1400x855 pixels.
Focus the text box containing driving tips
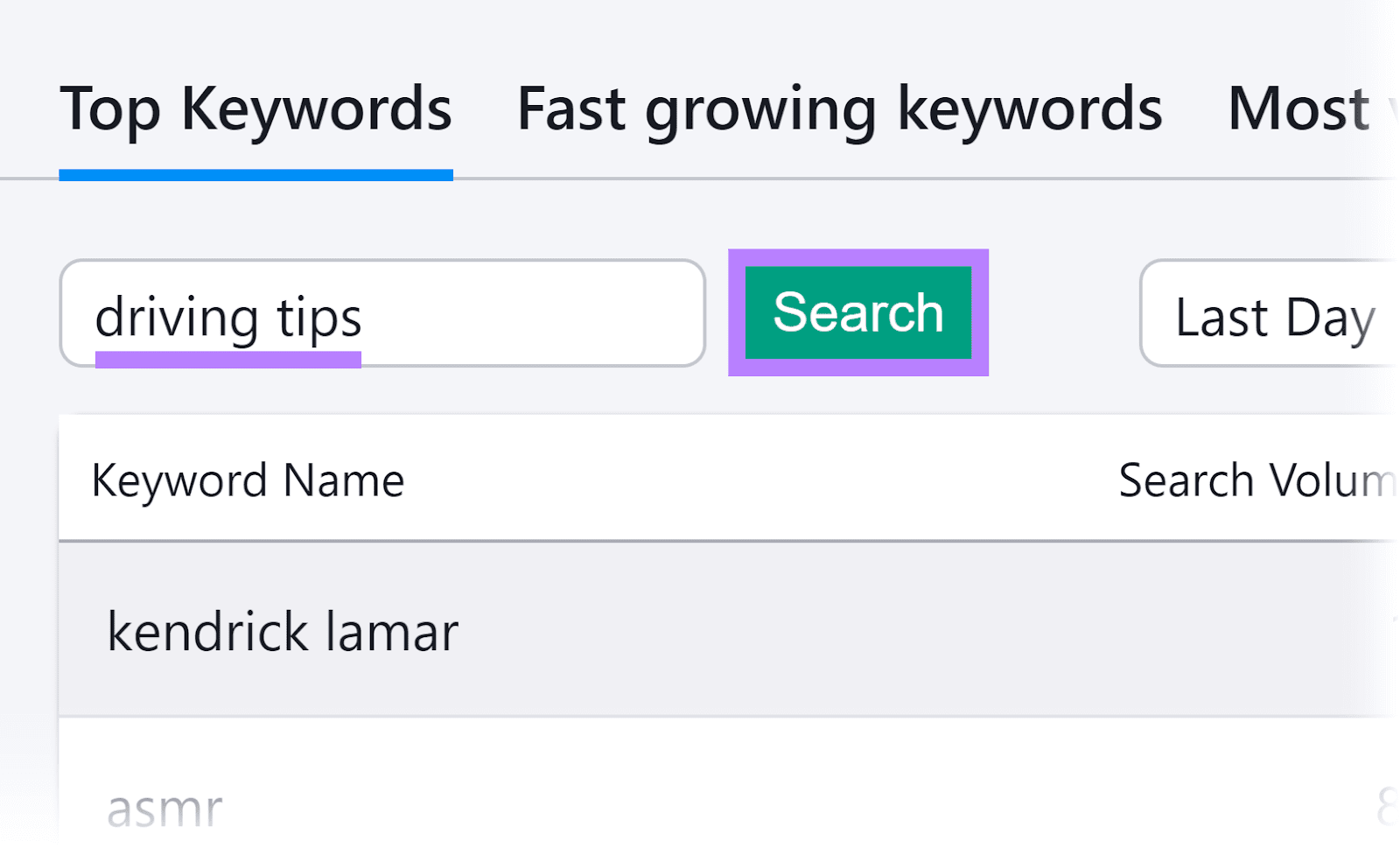click(x=381, y=312)
